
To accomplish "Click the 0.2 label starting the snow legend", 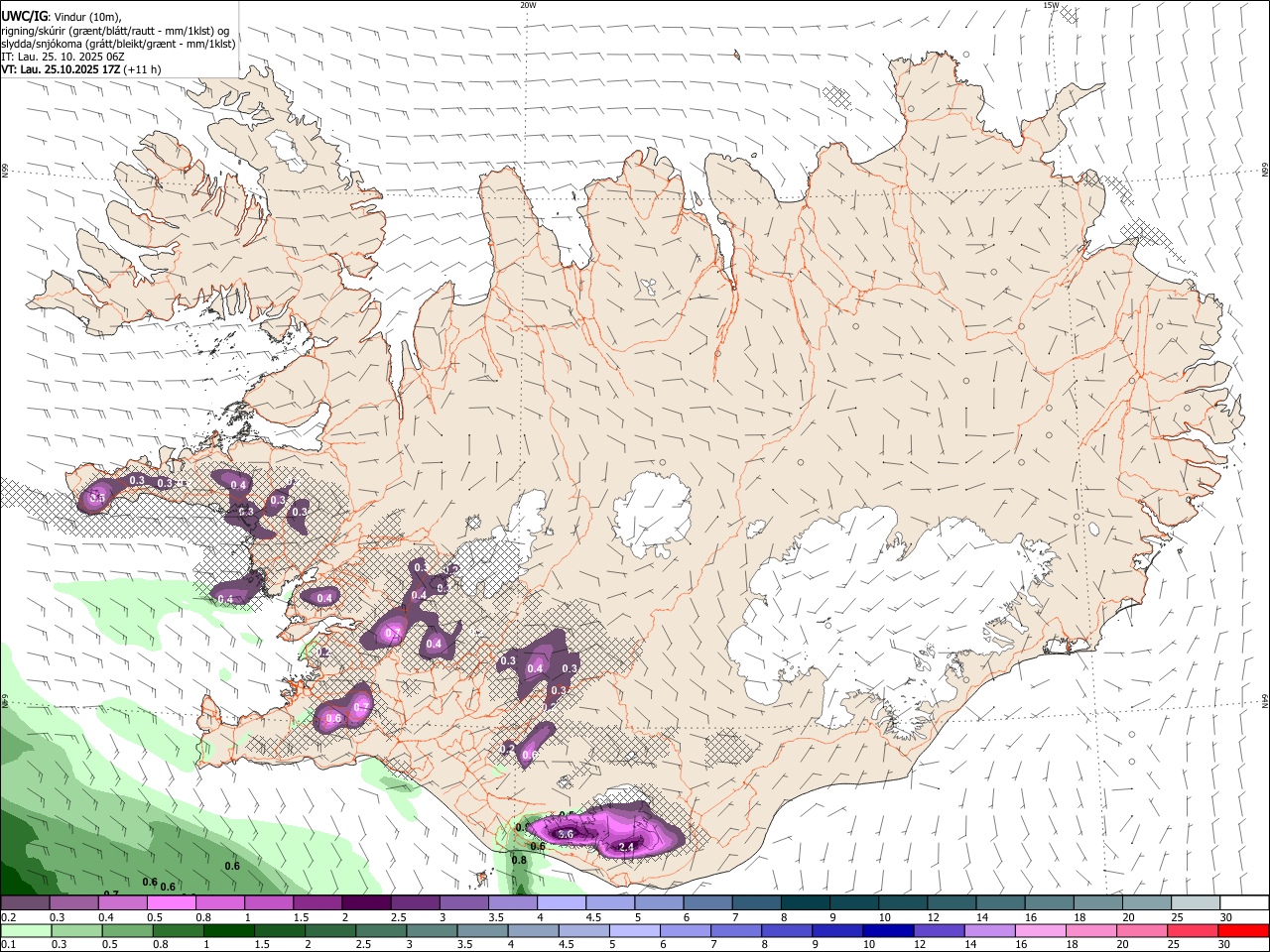I will pos(9,917).
